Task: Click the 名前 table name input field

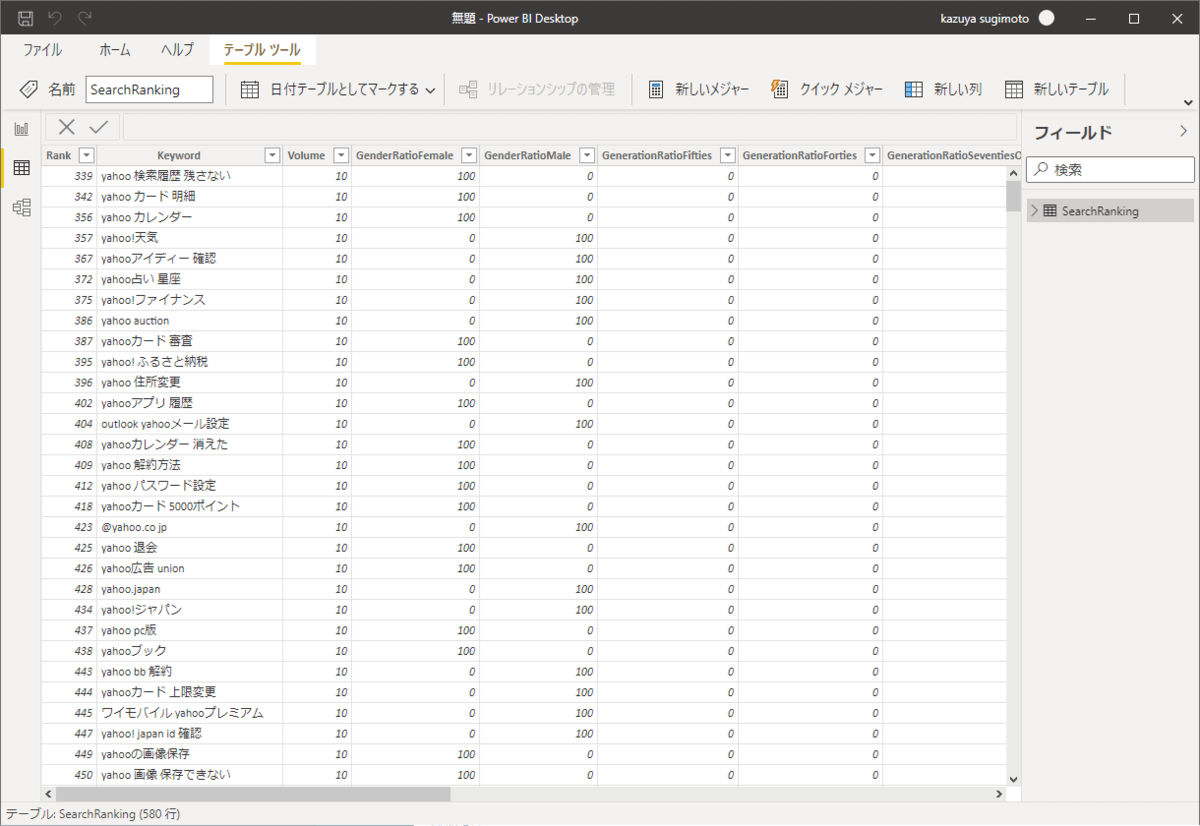Action: click(x=149, y=89)
